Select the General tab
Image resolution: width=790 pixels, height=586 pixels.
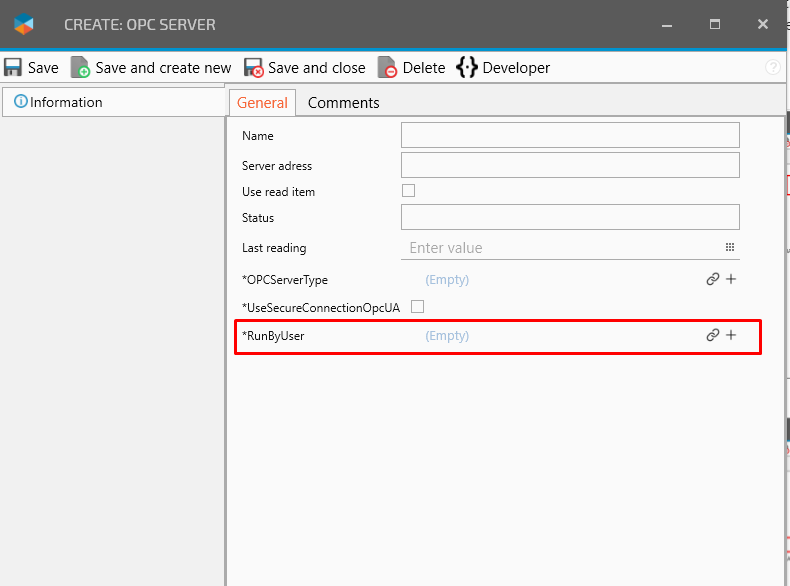tap(262, 103)
